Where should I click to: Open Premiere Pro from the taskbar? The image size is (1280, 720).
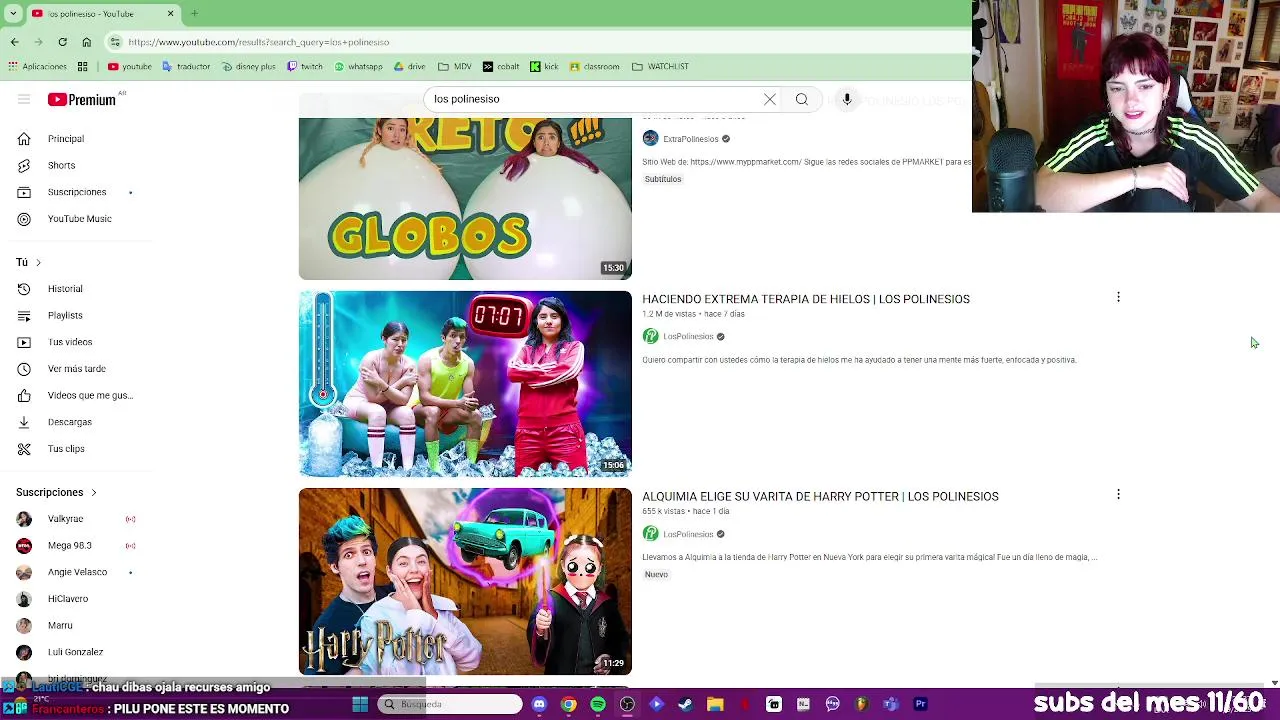click(x=920, y=704)
